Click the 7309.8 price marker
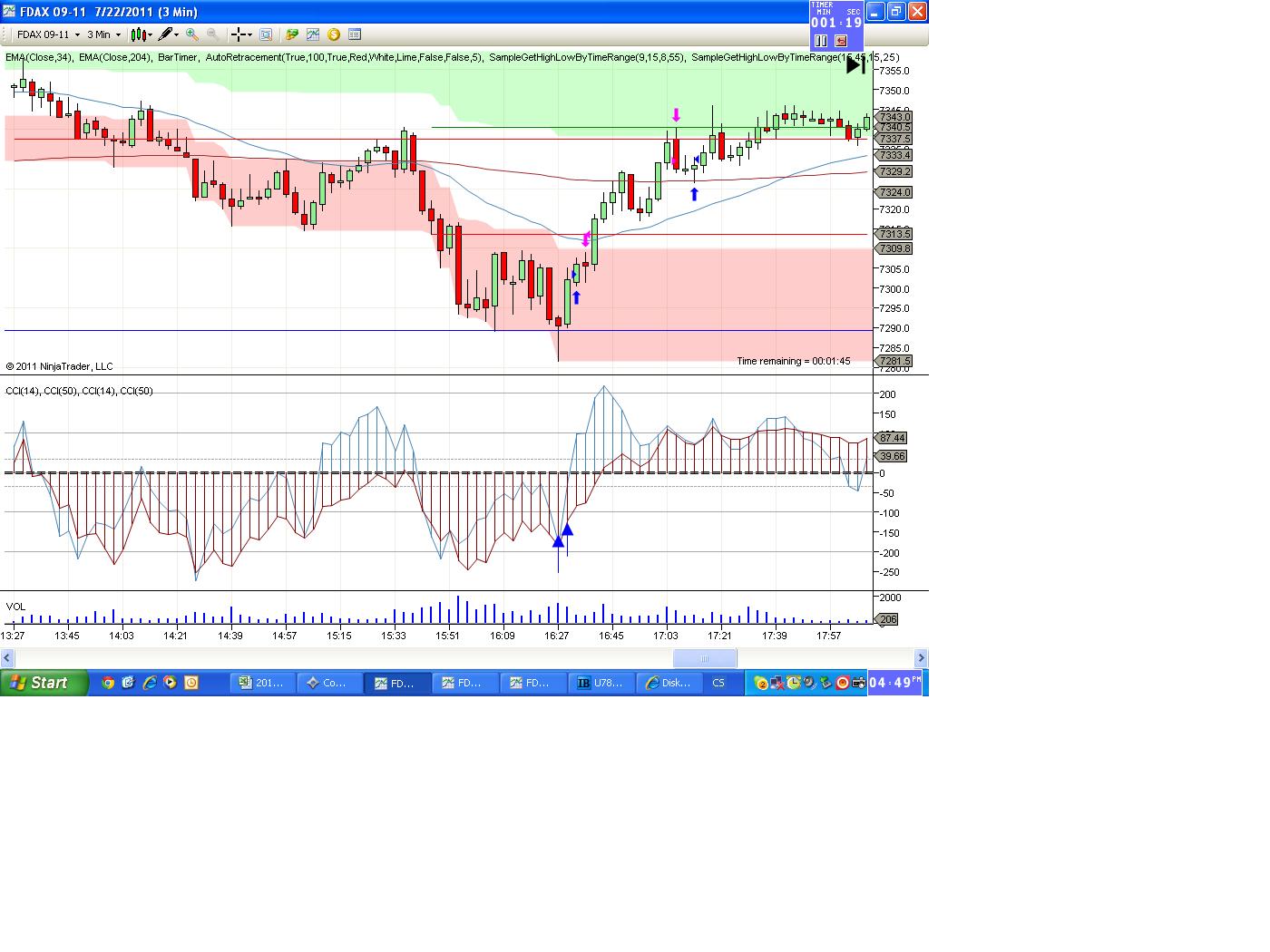 tap(894, 248)
